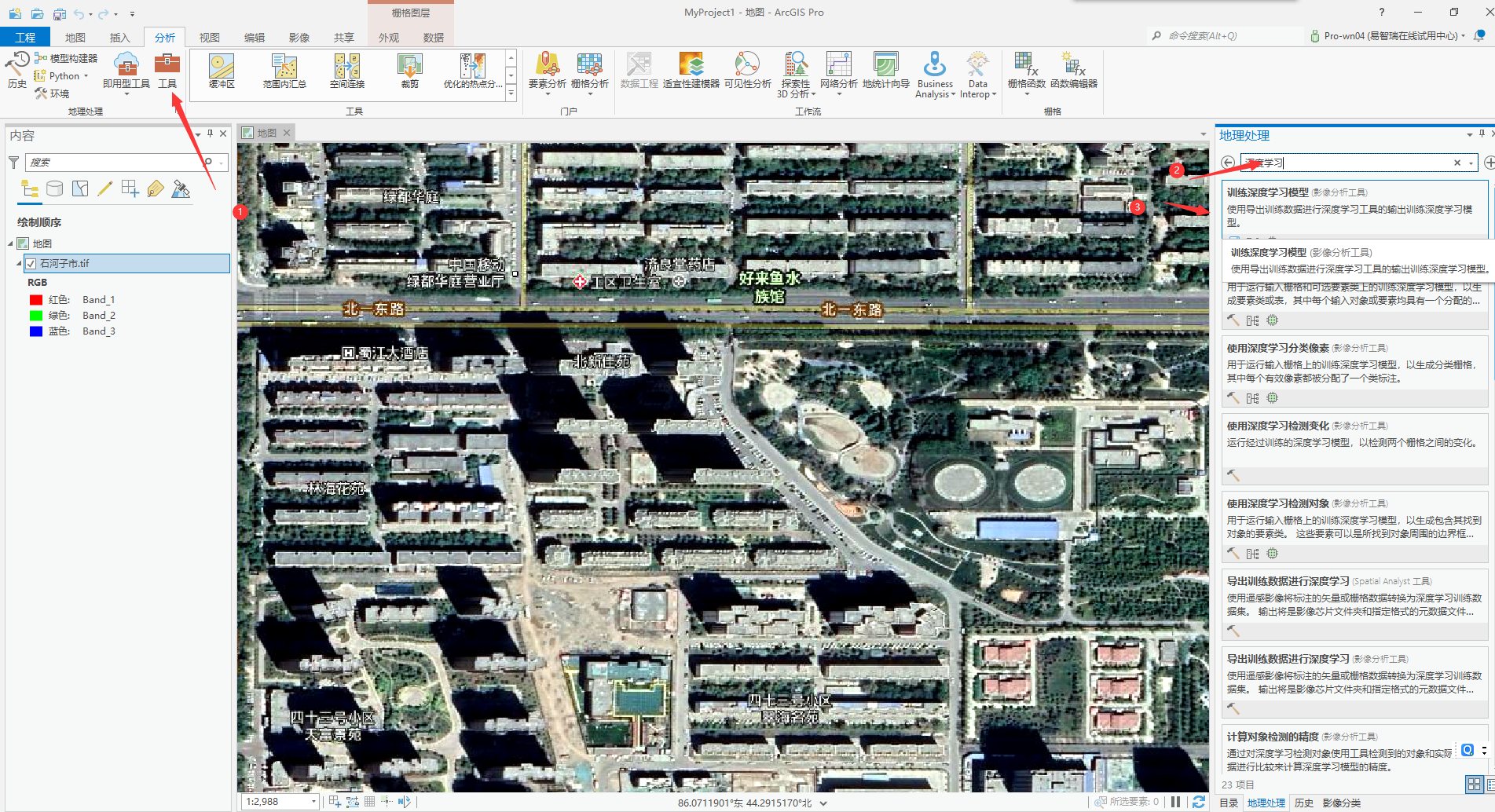Open the 历史 geoprocessing history button
Image resolution: width=1495 pixels, height=812 pixels.
16,69
